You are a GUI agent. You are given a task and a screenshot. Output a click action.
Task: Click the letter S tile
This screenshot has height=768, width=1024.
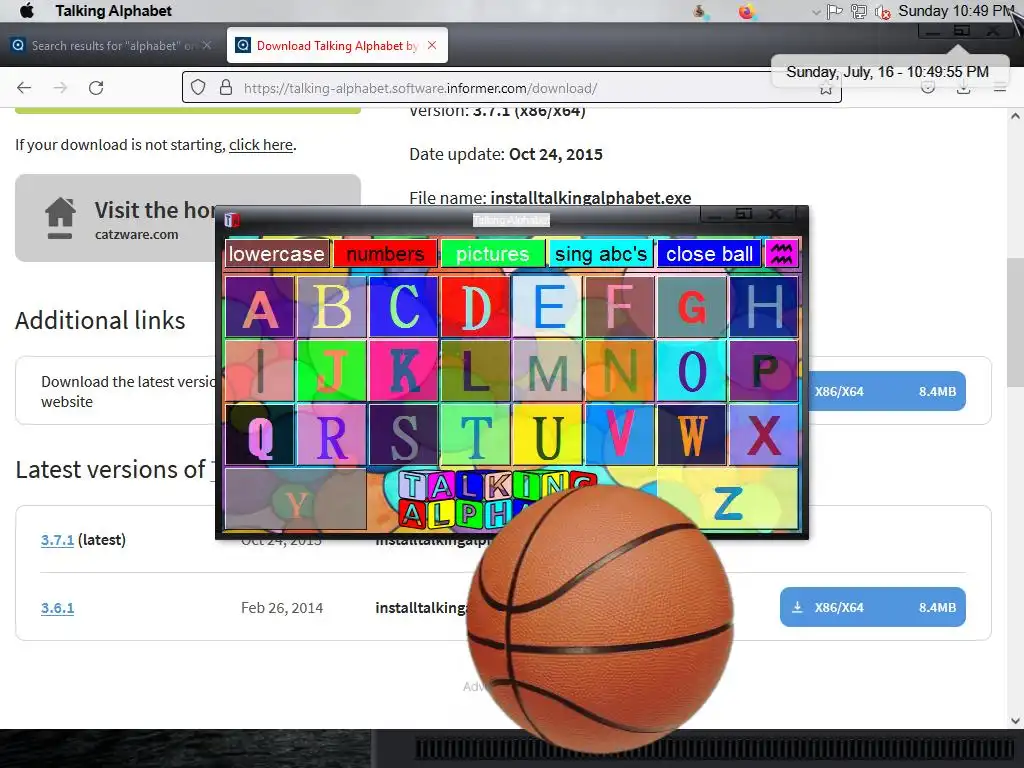[x=404, y=434]
